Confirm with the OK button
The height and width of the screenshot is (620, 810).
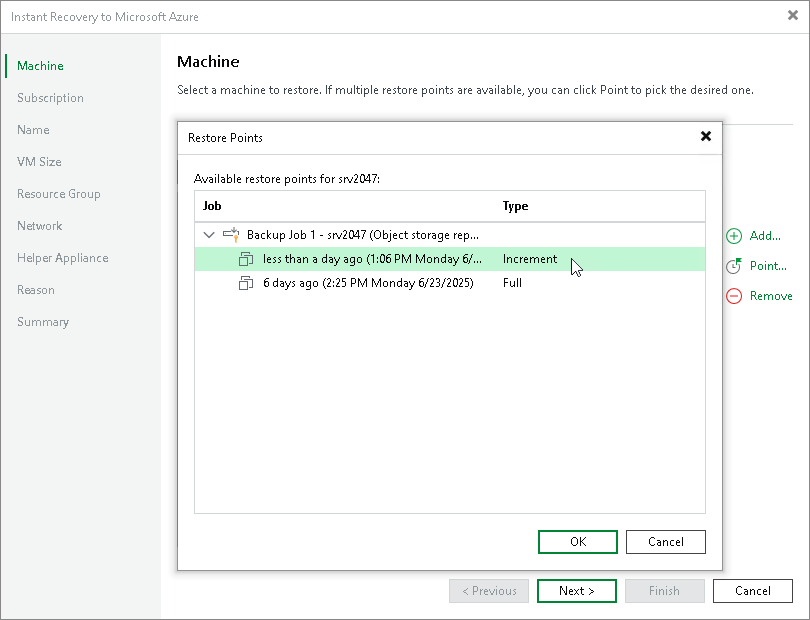[578, 541]
